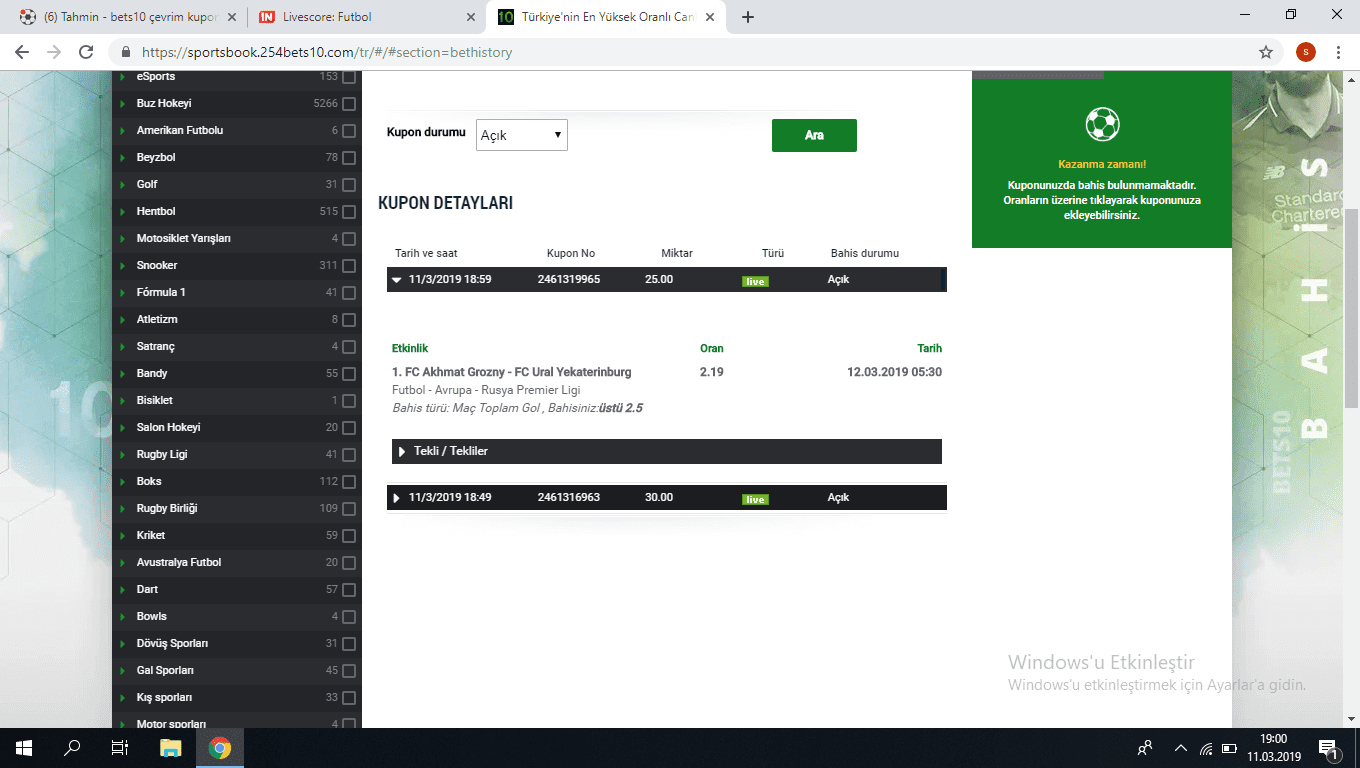Click the live badge on coupon 2461316963

click(x=755, y=500)
